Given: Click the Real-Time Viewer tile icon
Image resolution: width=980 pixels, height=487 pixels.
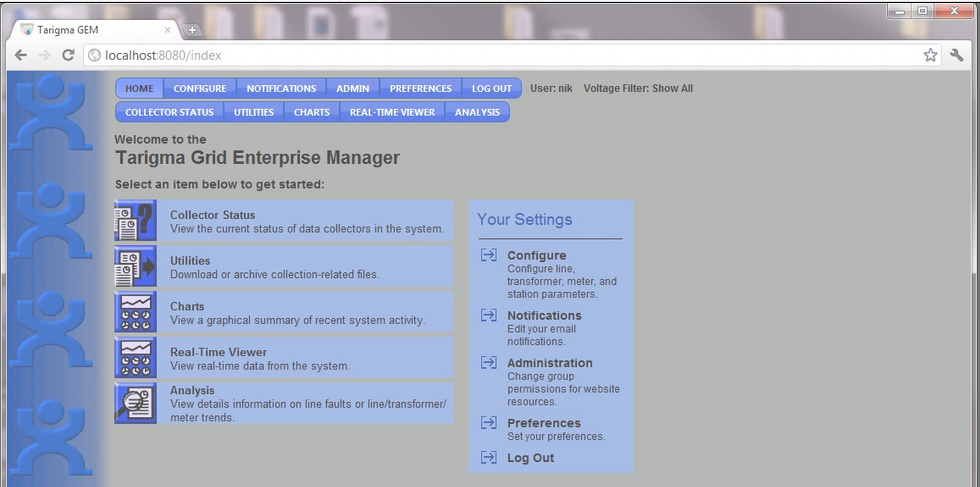Looking at the screenshot, I should (136, 358).
